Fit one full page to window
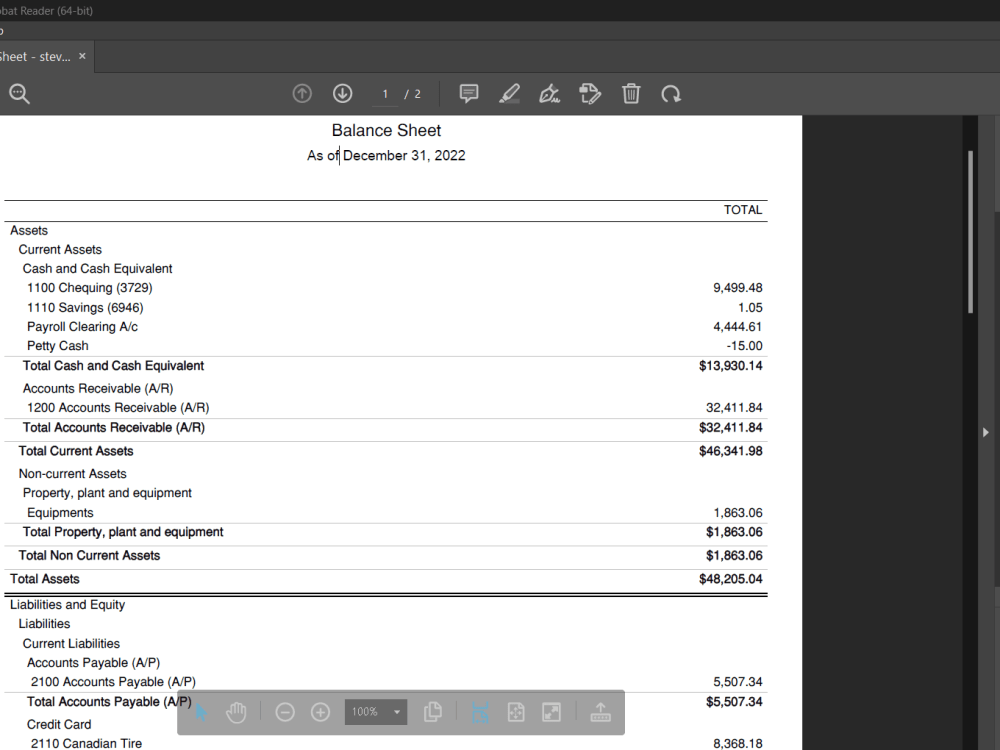 (516, 712)
